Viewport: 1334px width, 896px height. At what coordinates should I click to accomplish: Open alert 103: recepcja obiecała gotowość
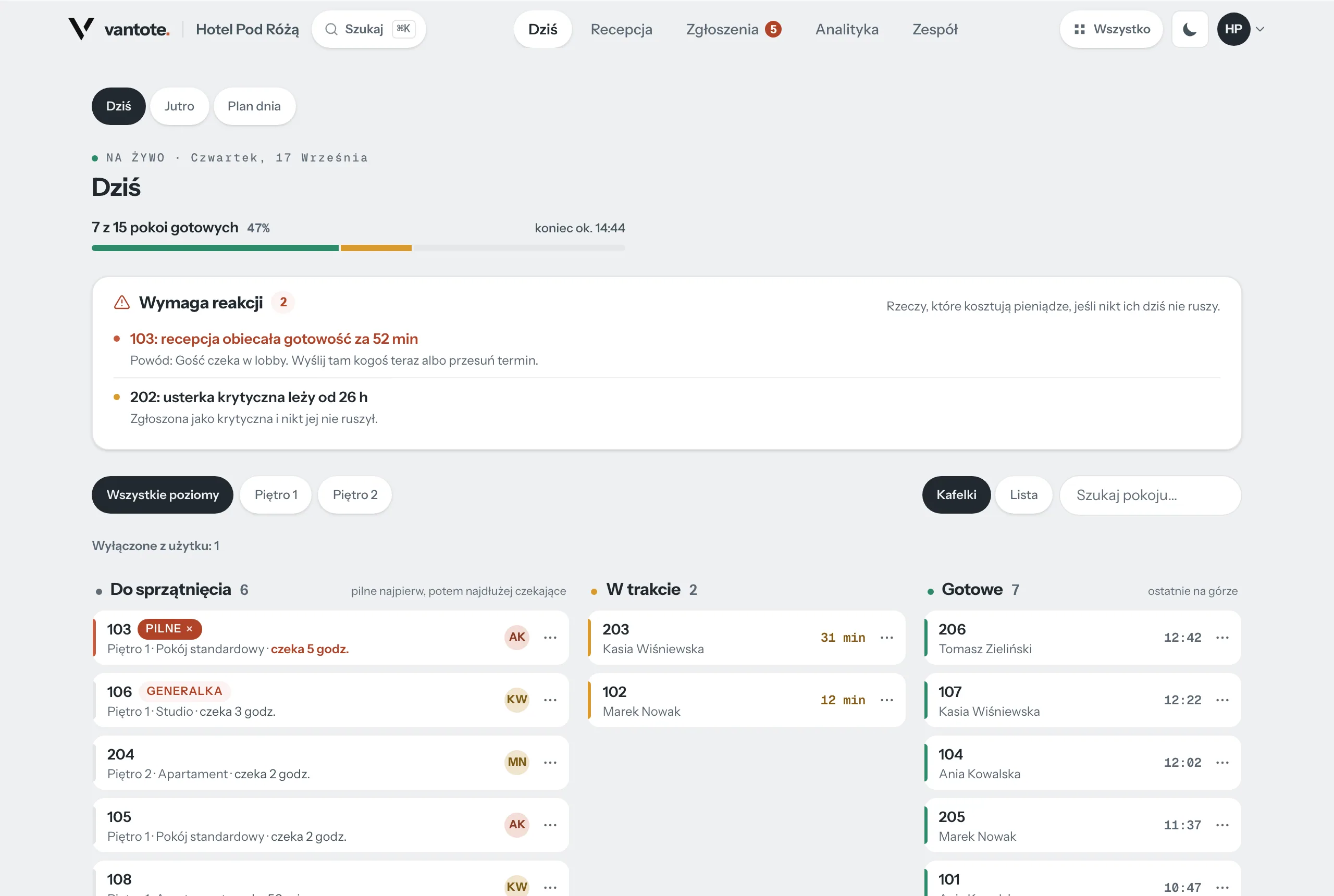tap(274, 339)
